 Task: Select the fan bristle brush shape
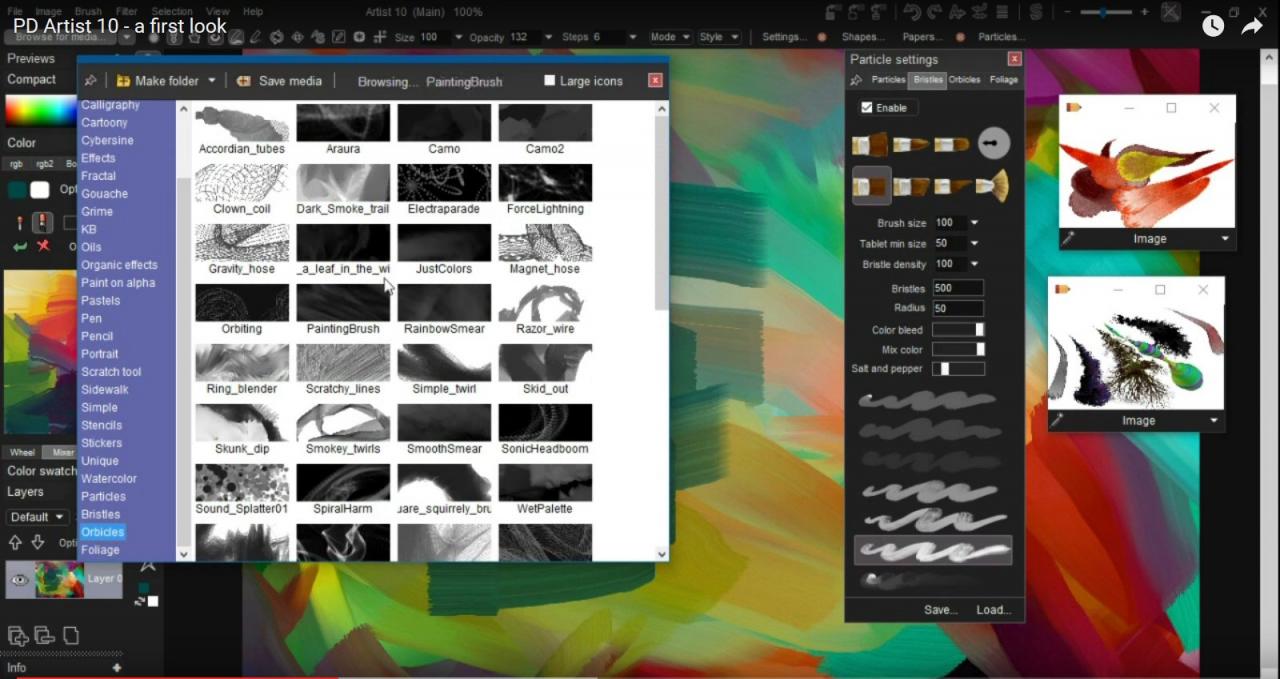992,186
